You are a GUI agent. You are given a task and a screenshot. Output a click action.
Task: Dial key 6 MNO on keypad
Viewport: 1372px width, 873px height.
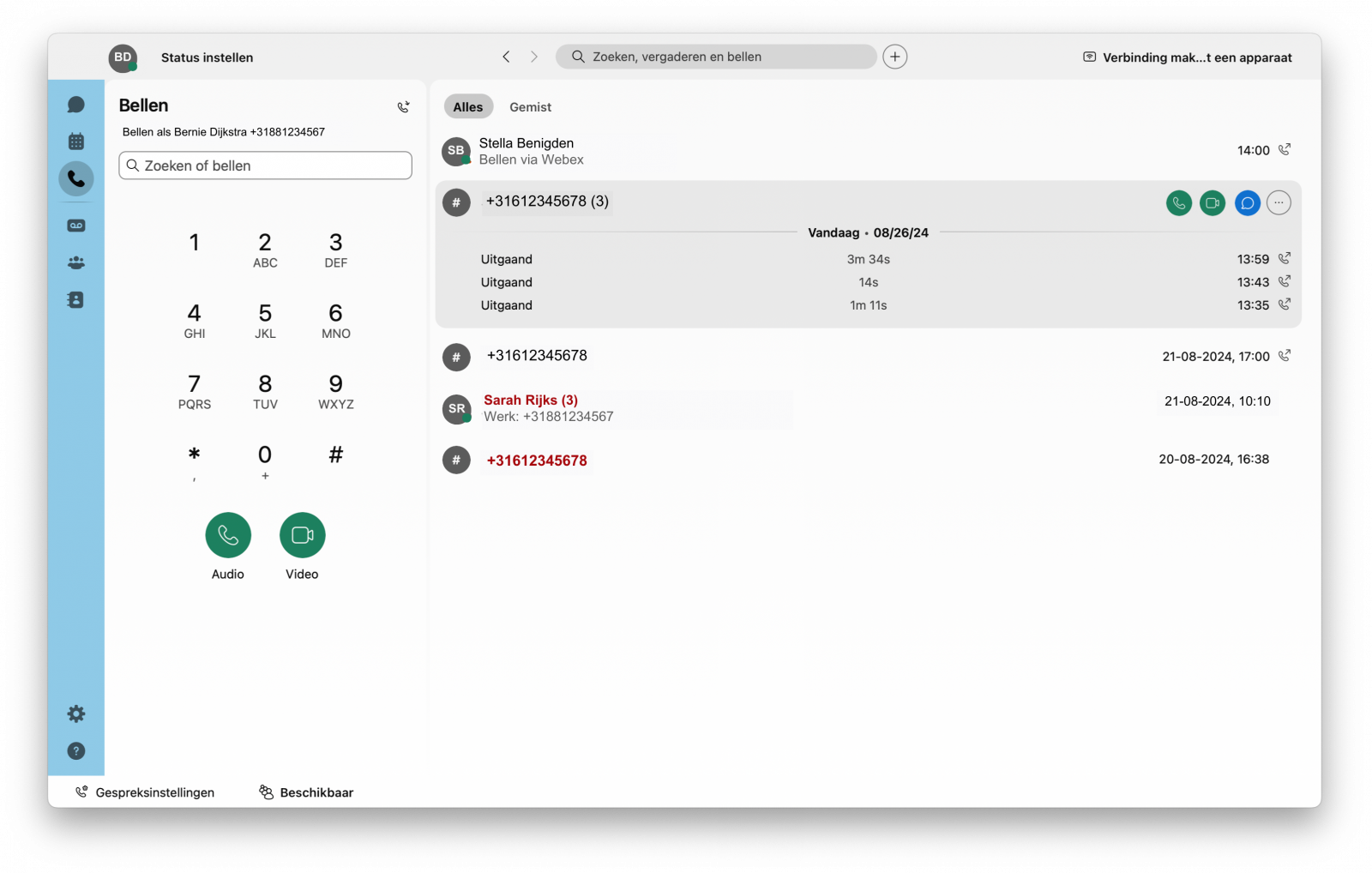coord(336,321)
